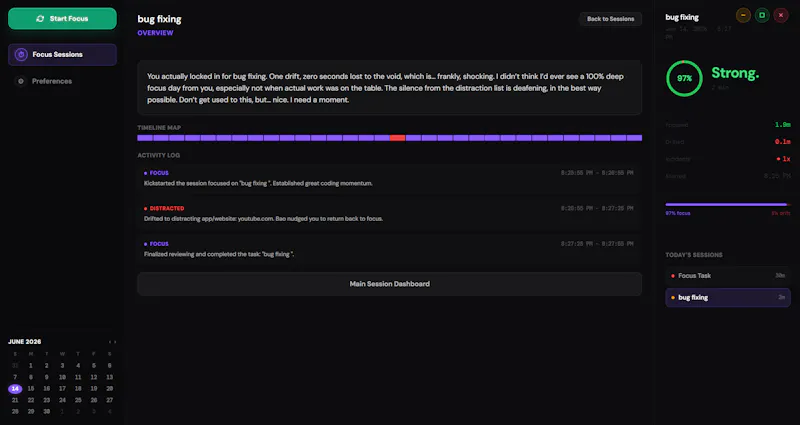The image size is (800, 425).
Task: Click the session summary text card
Action: (389, 88)
